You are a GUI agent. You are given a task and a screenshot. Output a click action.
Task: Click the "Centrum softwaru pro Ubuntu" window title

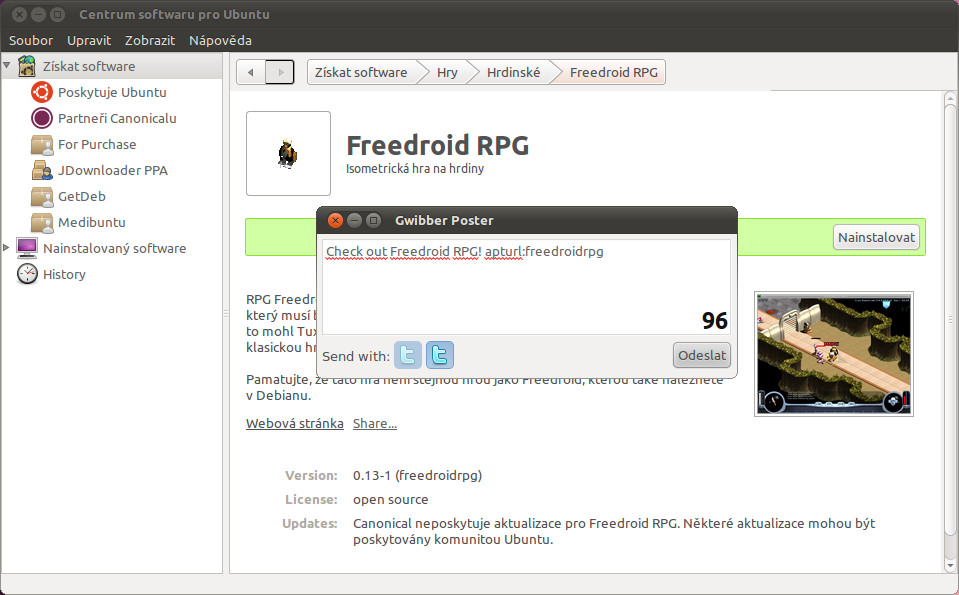pyautogui.click(x=174, y=14)
